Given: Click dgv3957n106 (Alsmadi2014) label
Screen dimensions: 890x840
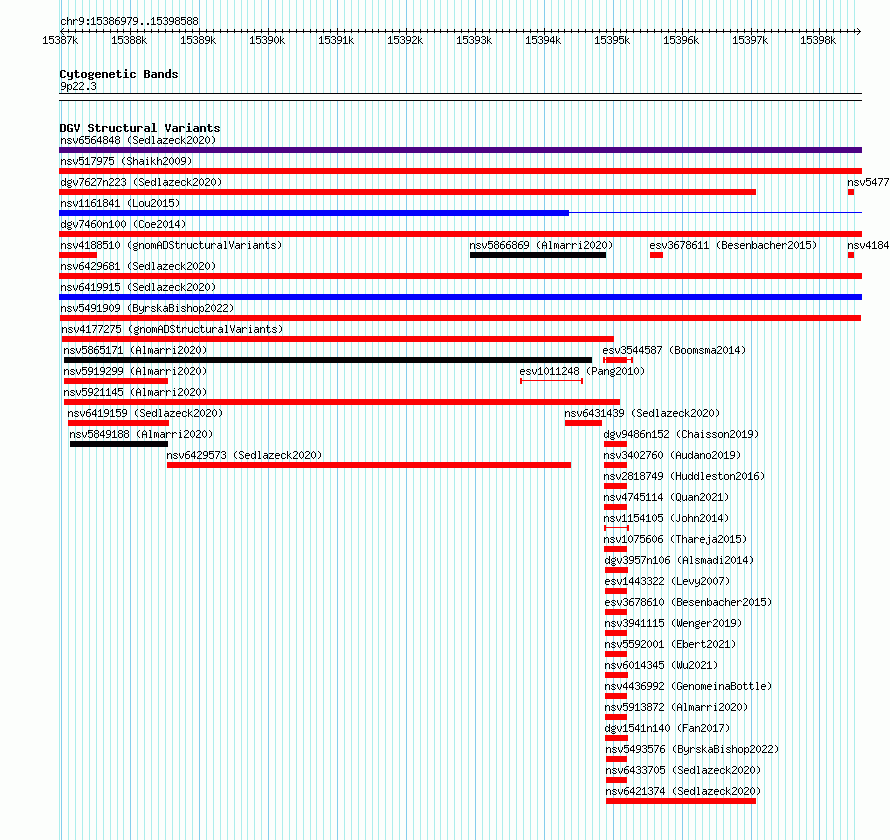Looking at the screenshot, I should coord(679,560).
